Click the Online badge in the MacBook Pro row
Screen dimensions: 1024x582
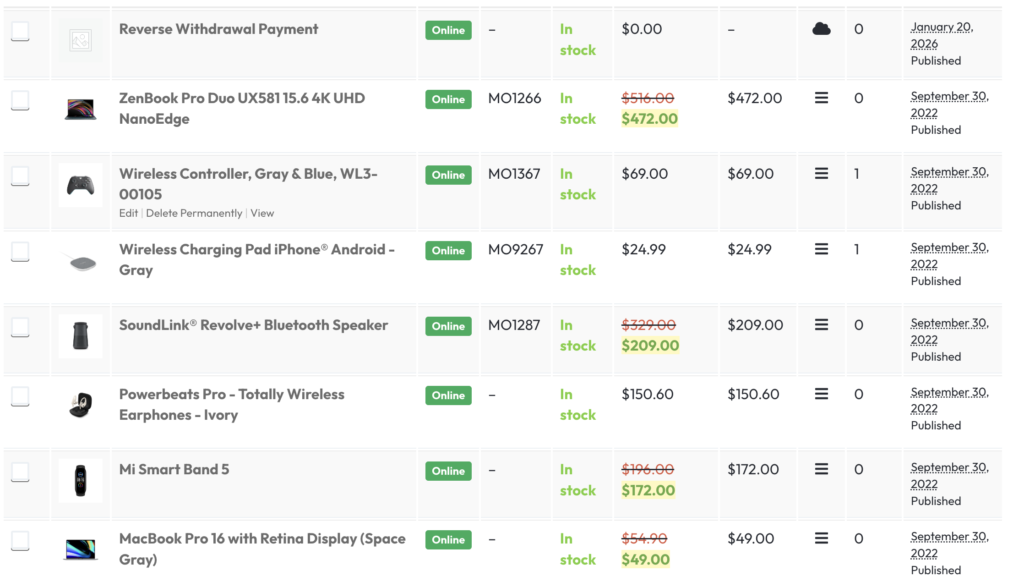click(448, 540)
